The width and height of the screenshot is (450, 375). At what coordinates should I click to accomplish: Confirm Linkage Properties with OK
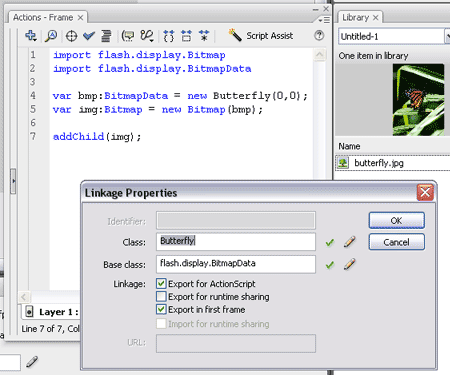(397, 220)
